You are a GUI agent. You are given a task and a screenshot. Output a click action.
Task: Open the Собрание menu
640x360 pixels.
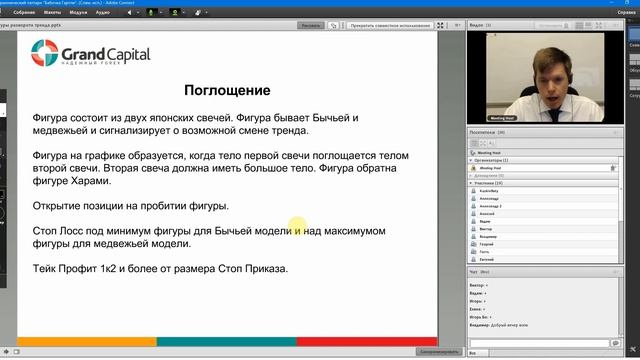click(24, 12)
